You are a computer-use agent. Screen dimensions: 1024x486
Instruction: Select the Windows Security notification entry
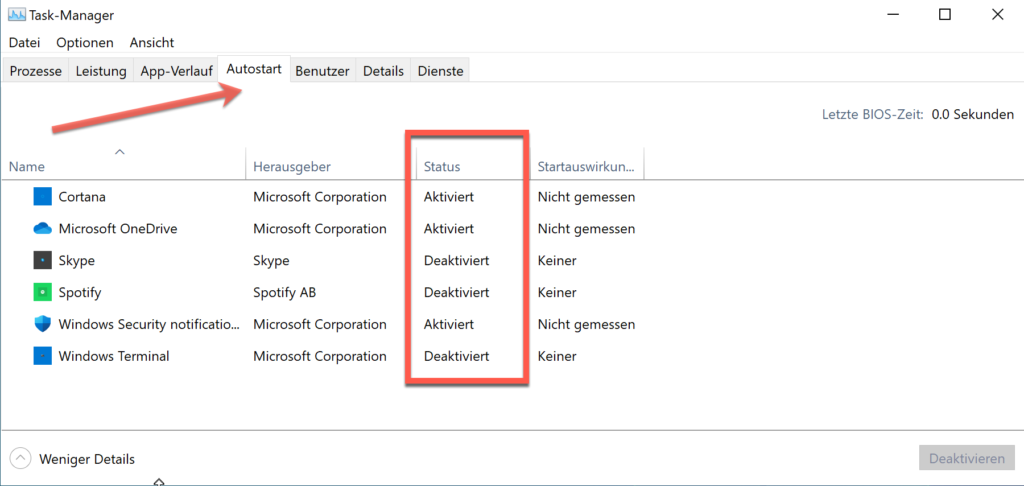[x=149, y=324]
